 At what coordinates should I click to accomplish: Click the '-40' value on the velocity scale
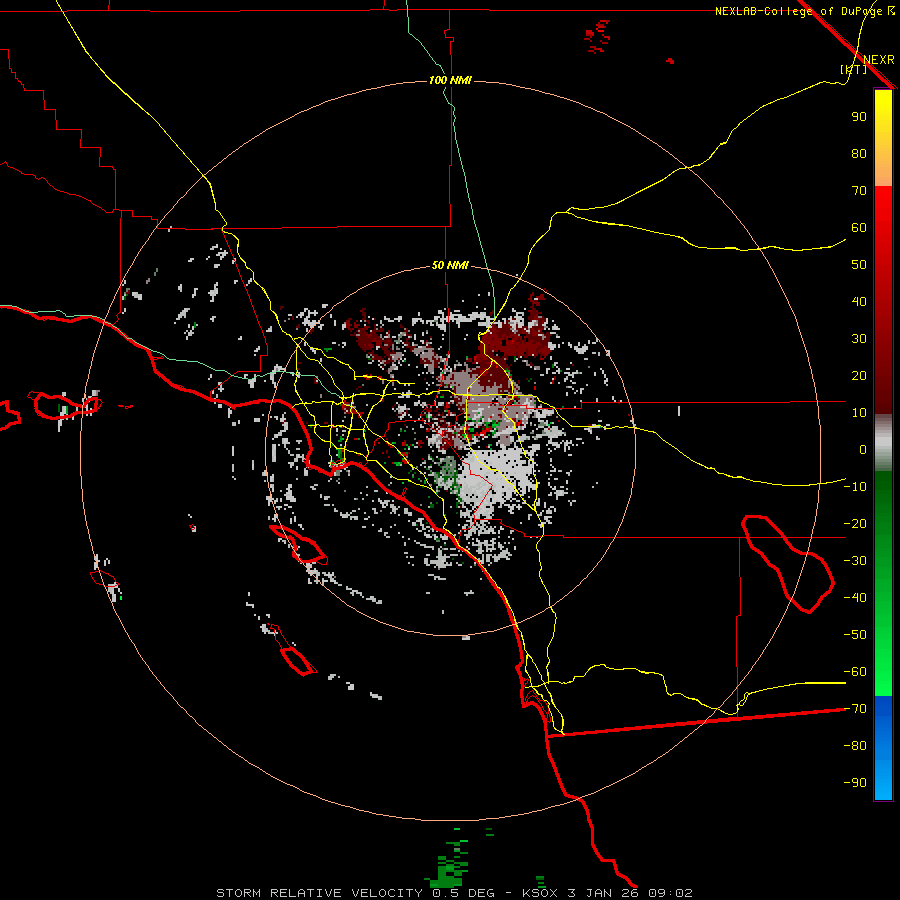pyautogui.click(x=855, y=598)
